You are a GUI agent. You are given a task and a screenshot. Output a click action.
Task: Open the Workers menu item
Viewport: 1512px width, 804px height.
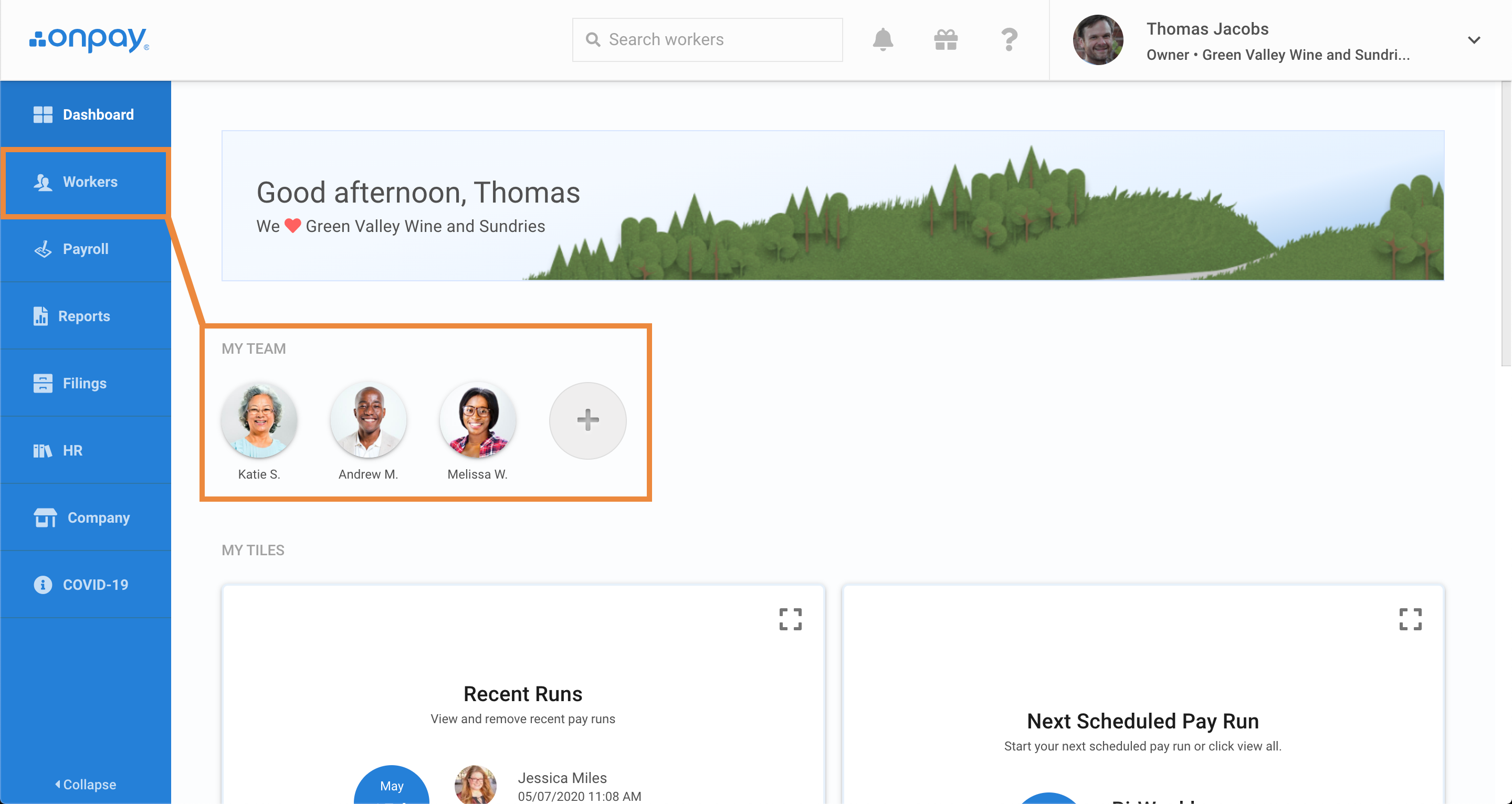pyautogui.click(x=86, y=182)
